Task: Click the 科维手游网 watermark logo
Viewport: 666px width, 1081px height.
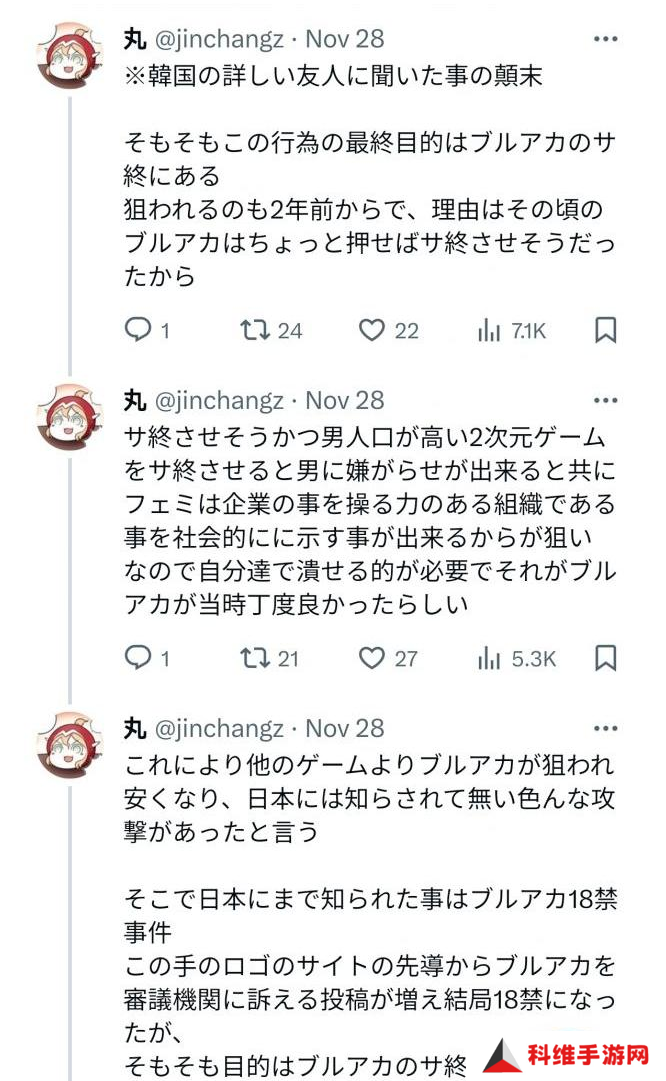Action: tap(567, 1055)
